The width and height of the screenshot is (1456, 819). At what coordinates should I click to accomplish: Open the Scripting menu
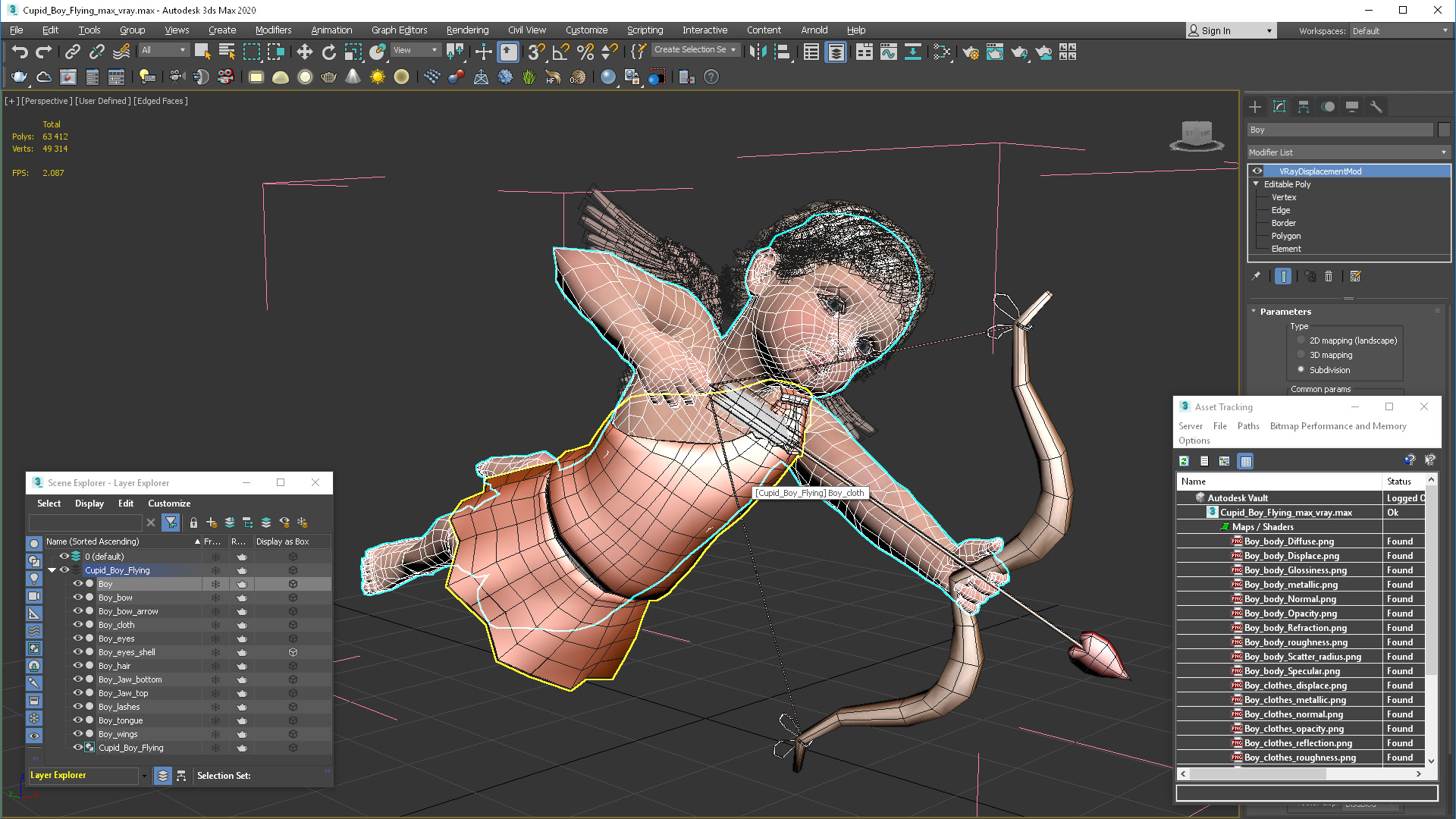pos(645,30)
